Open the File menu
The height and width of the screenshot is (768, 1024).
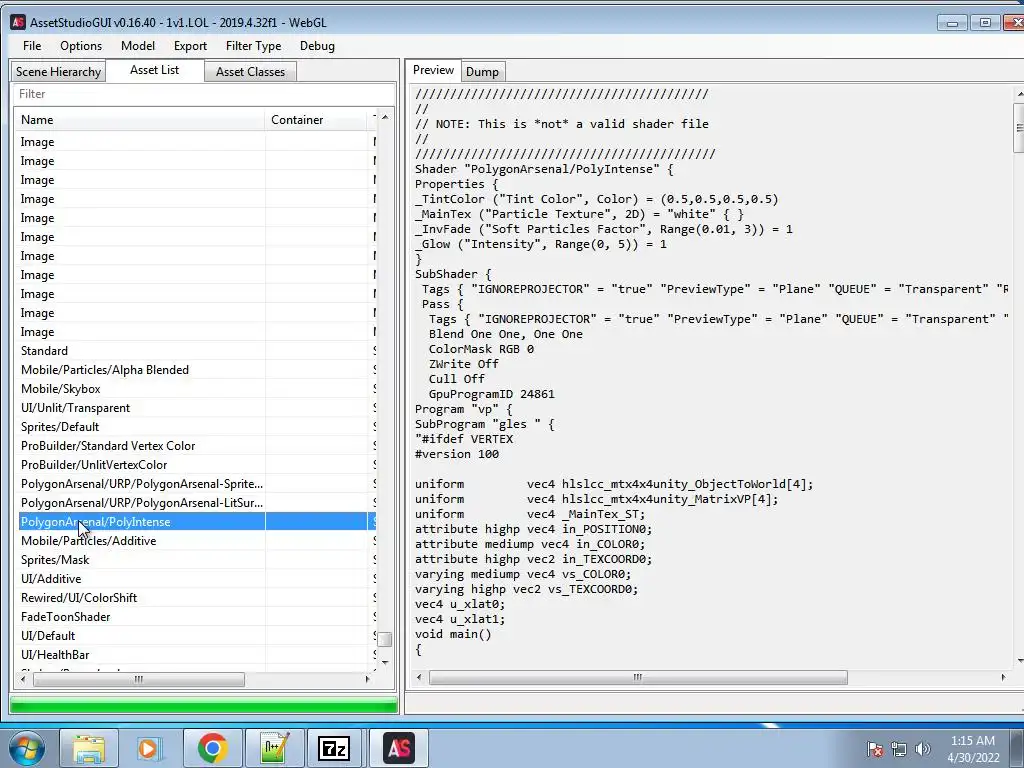(x=31, y=46)
